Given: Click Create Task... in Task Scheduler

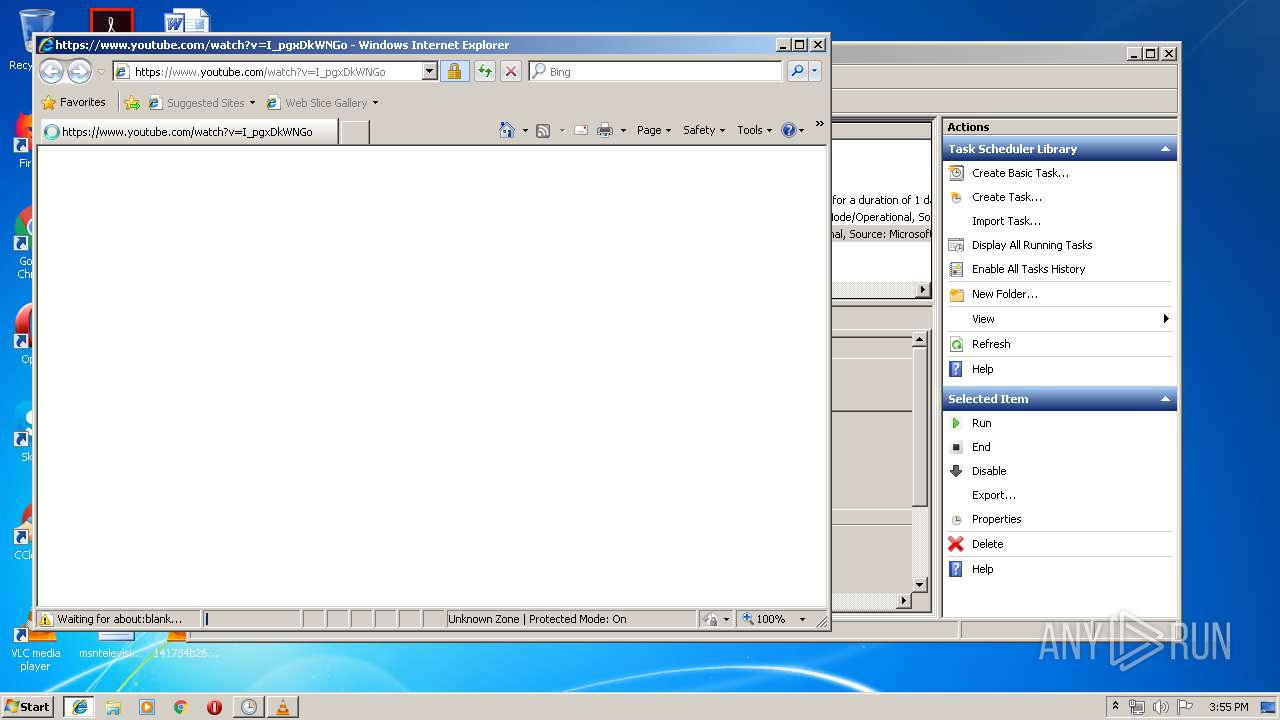Looking at the screenshot, I should [x=1007, y=197].
